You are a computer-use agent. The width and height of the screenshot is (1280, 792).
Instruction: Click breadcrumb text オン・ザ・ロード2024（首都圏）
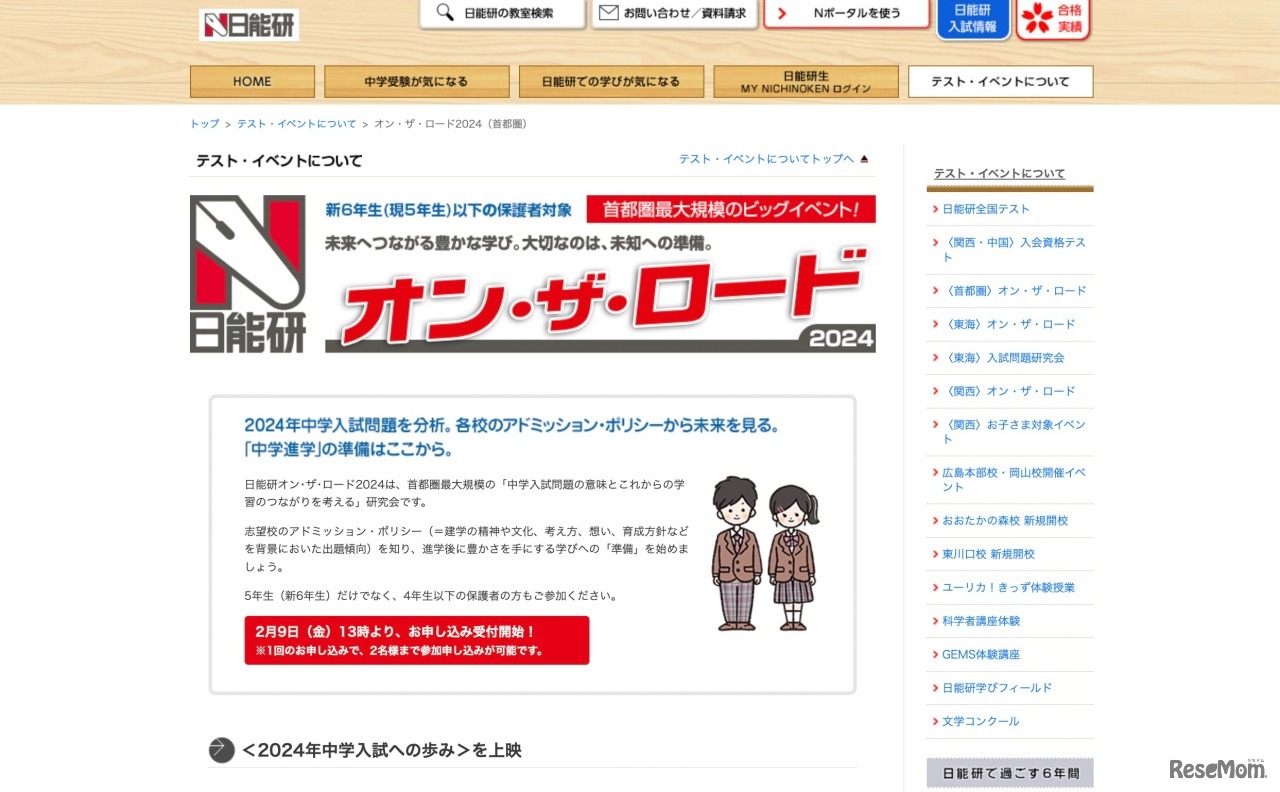point(450,124)
